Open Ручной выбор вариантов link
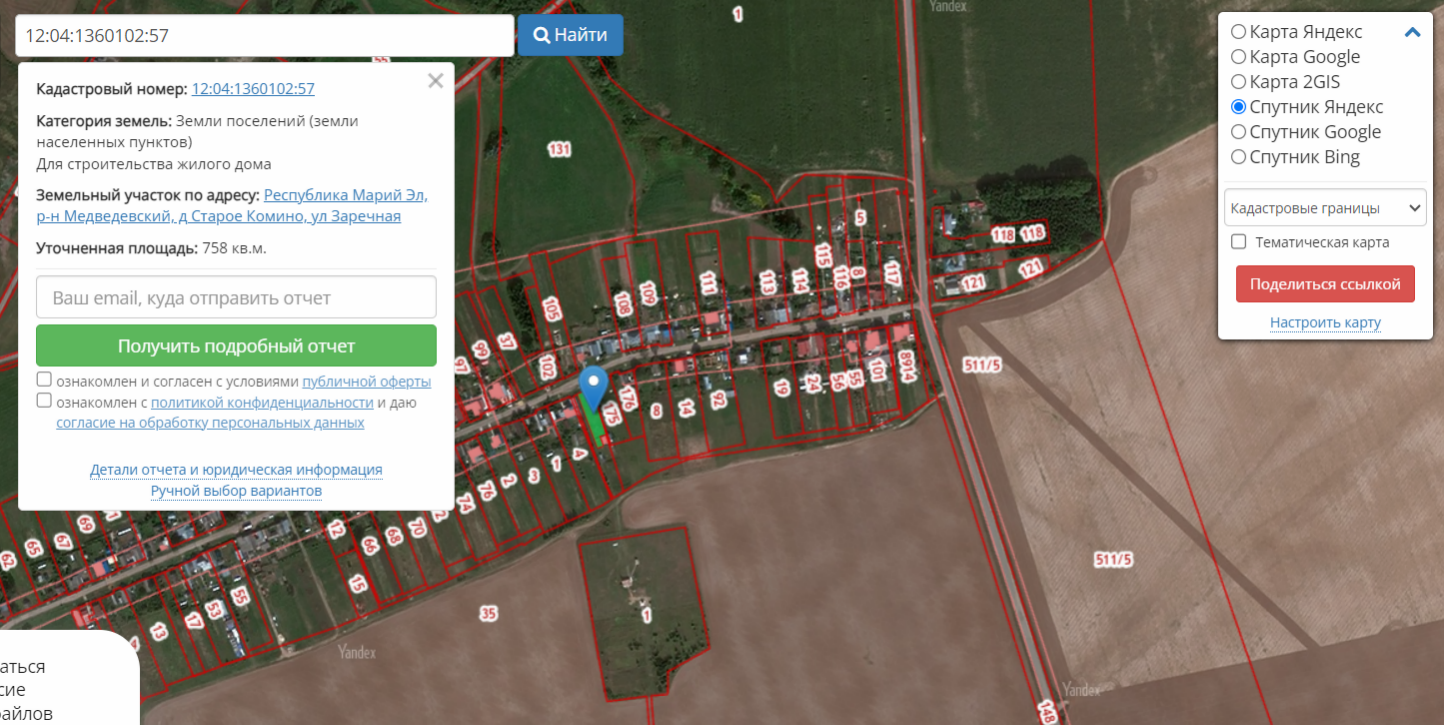Viewport: 1444px width, 725px height. point(236,491)
